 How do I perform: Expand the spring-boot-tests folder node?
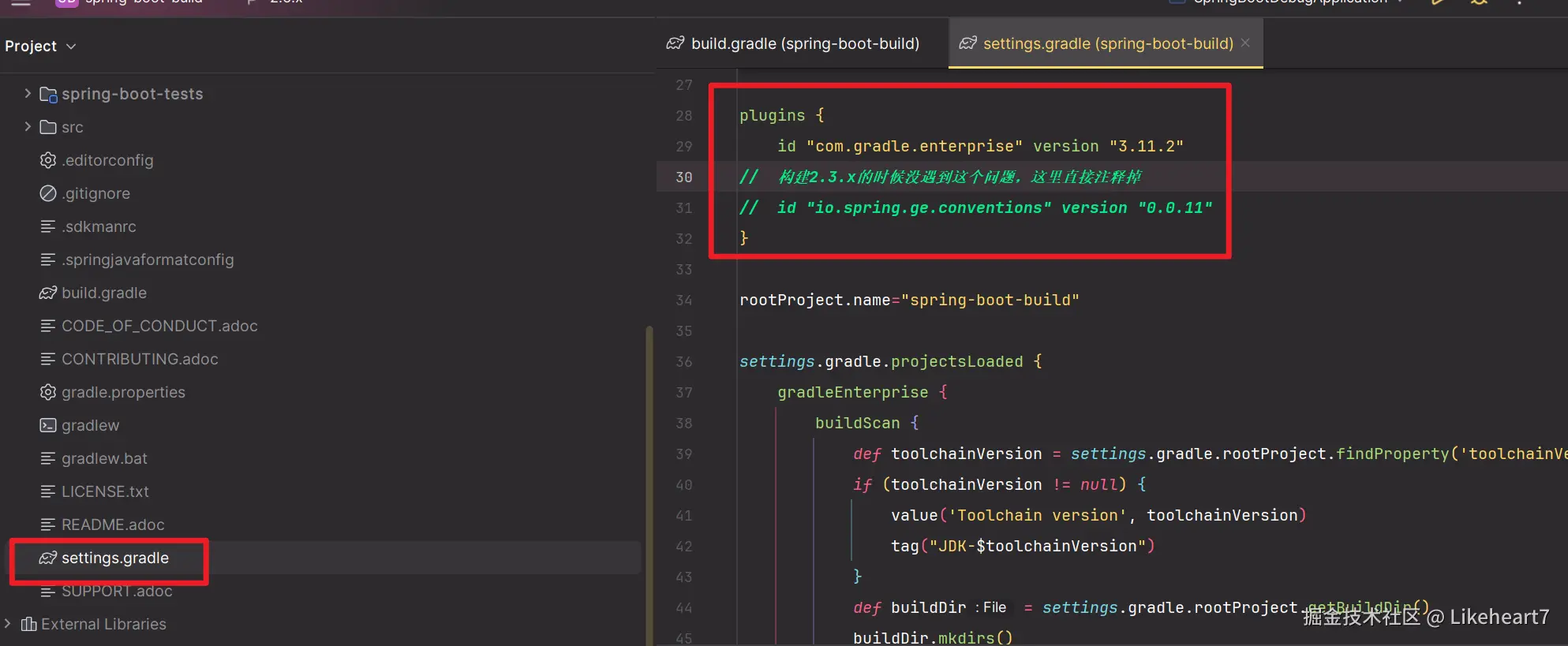tap(28, 94)
